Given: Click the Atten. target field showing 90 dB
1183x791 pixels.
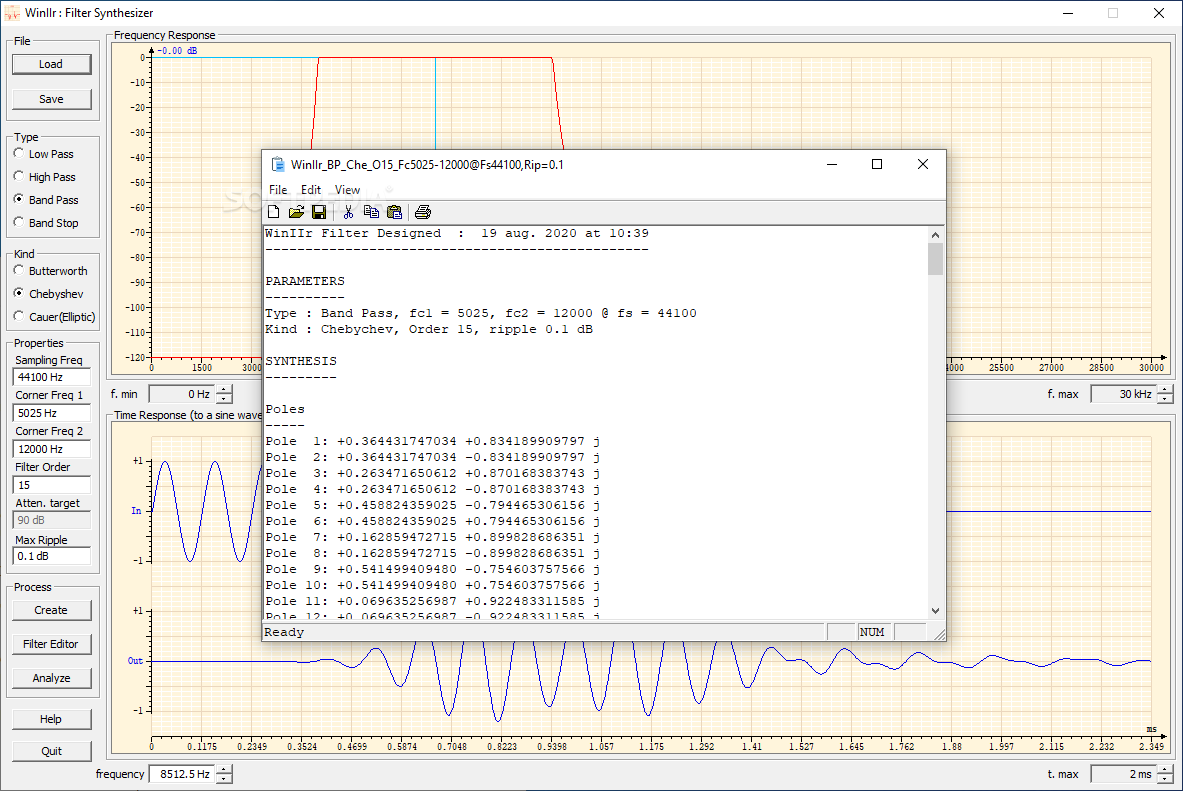Looking at the screenshot, I should click(x=52, y=520).
